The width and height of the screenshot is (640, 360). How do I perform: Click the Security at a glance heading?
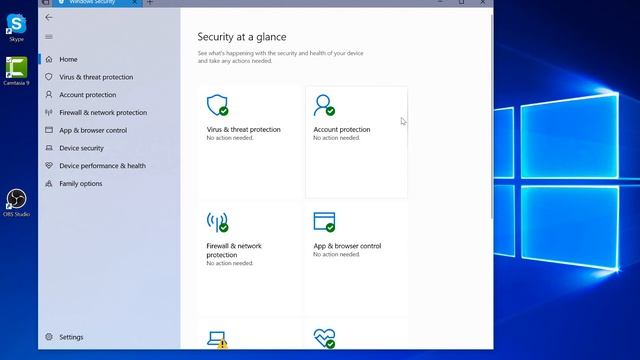coord(242,37)
